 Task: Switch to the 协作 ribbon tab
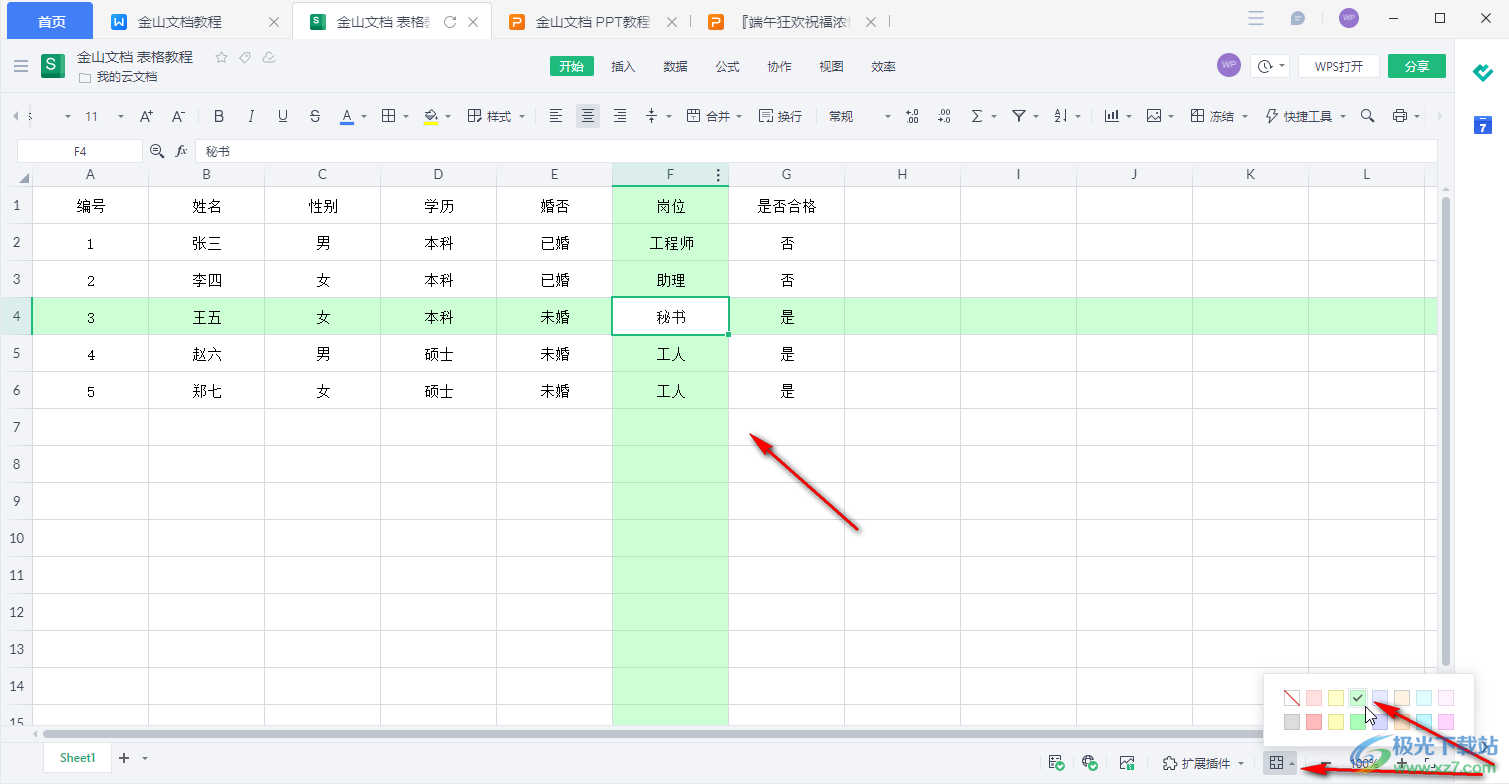click(x=779, y=66)
